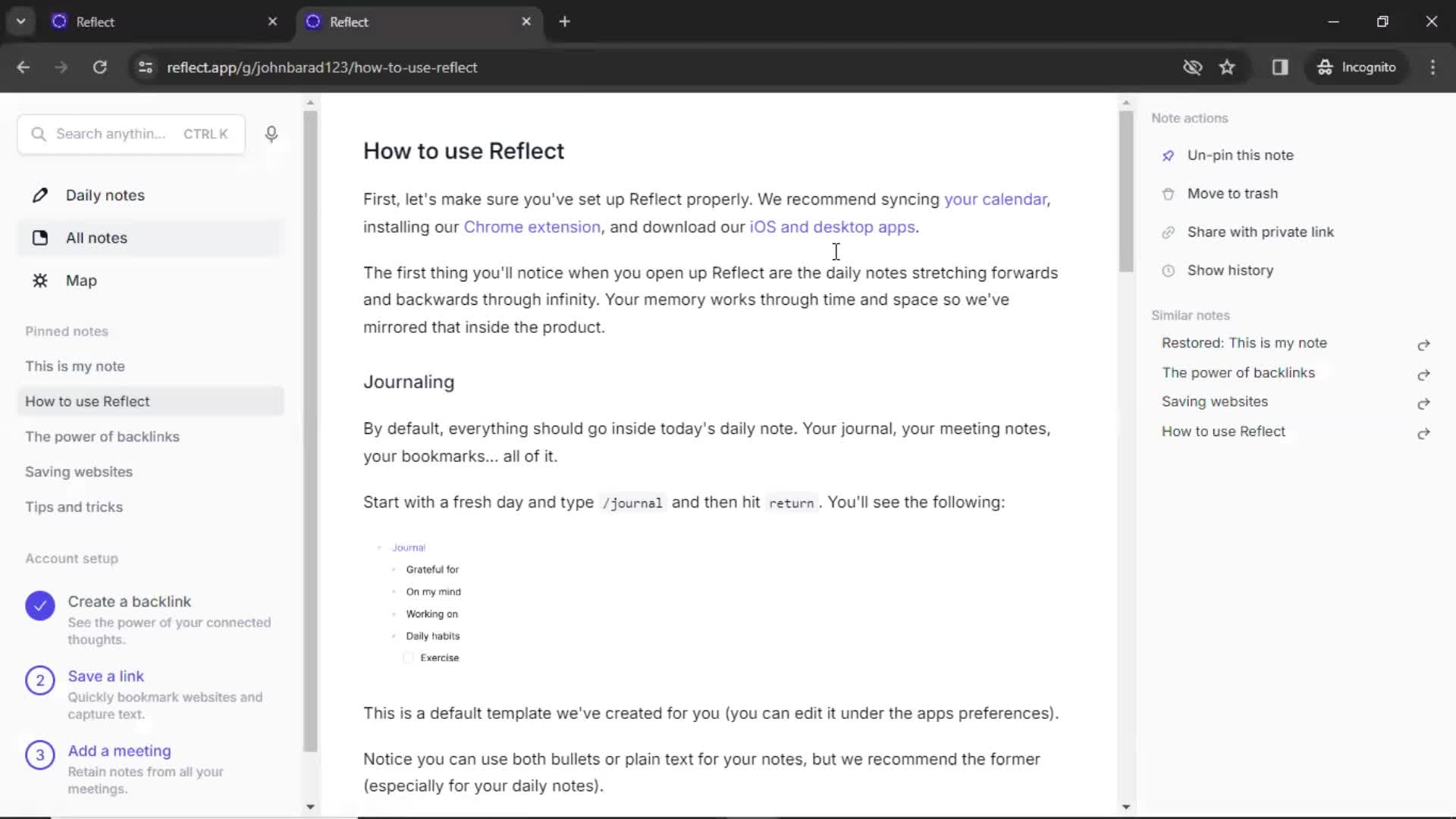Click the Un-pin this note icon
This screenshot has width=1456, height=819.
coord(1166,155)
